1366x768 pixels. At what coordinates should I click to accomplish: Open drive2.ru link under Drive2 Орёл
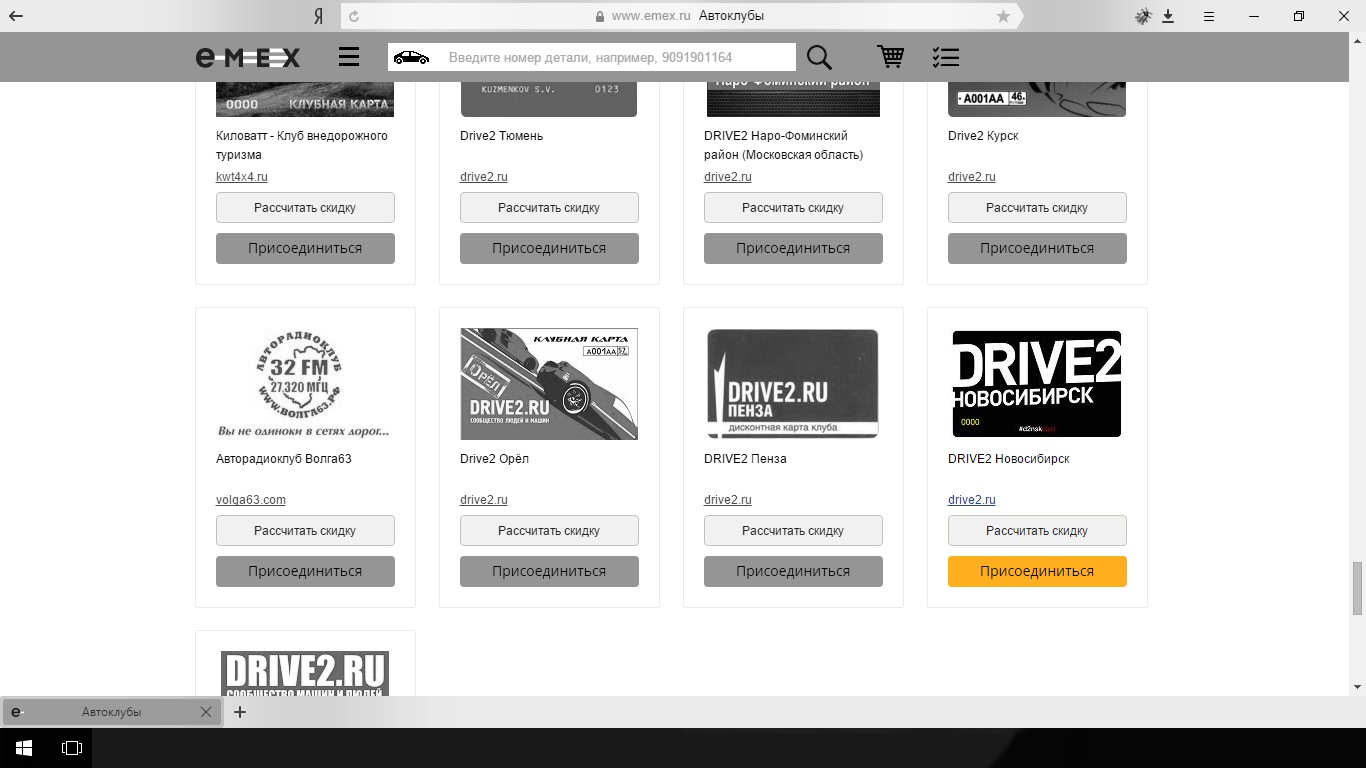[484, 500]
